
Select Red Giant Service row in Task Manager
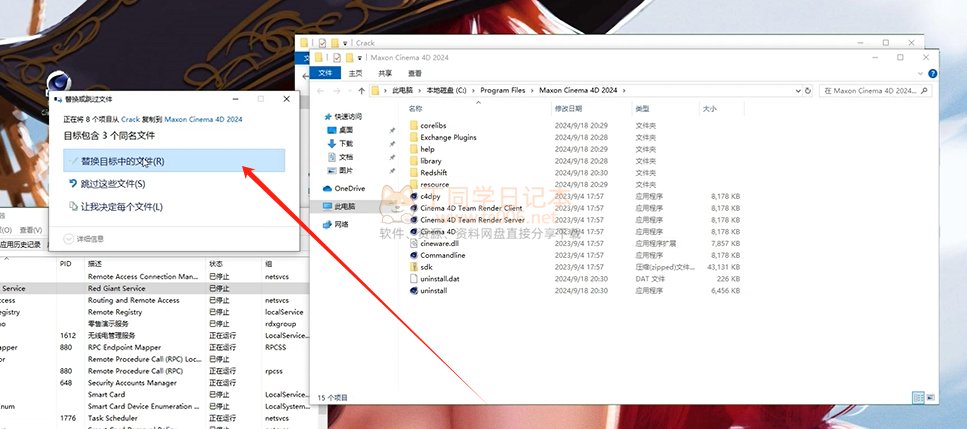(154, 288)
